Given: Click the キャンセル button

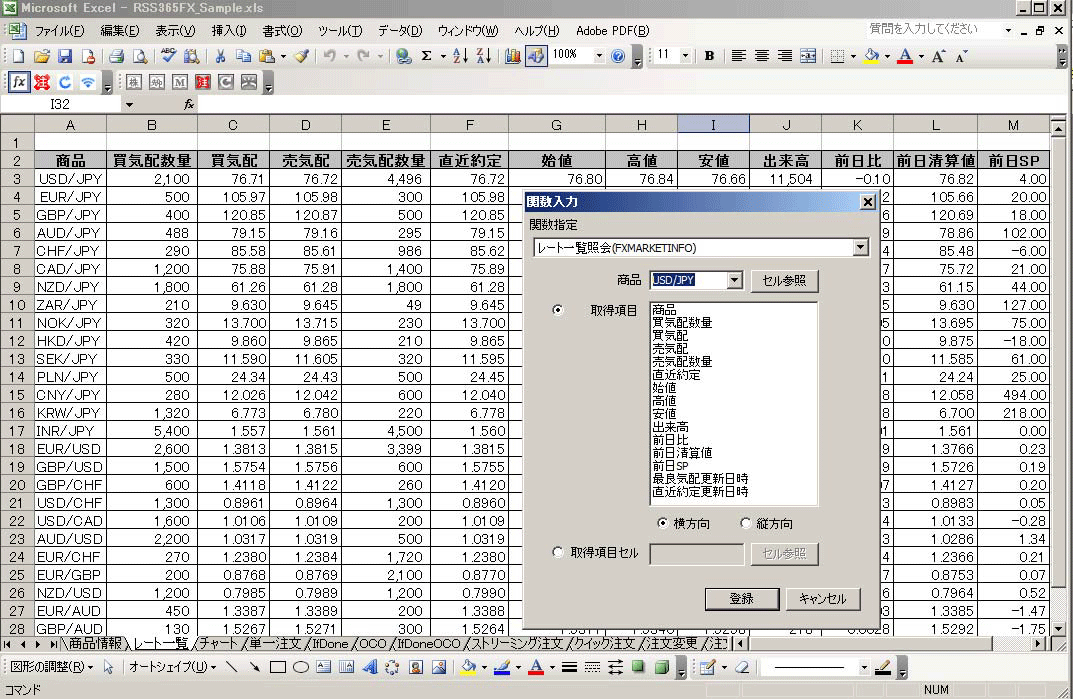Looking at the screenshot, I should click(x=822, y=598).
